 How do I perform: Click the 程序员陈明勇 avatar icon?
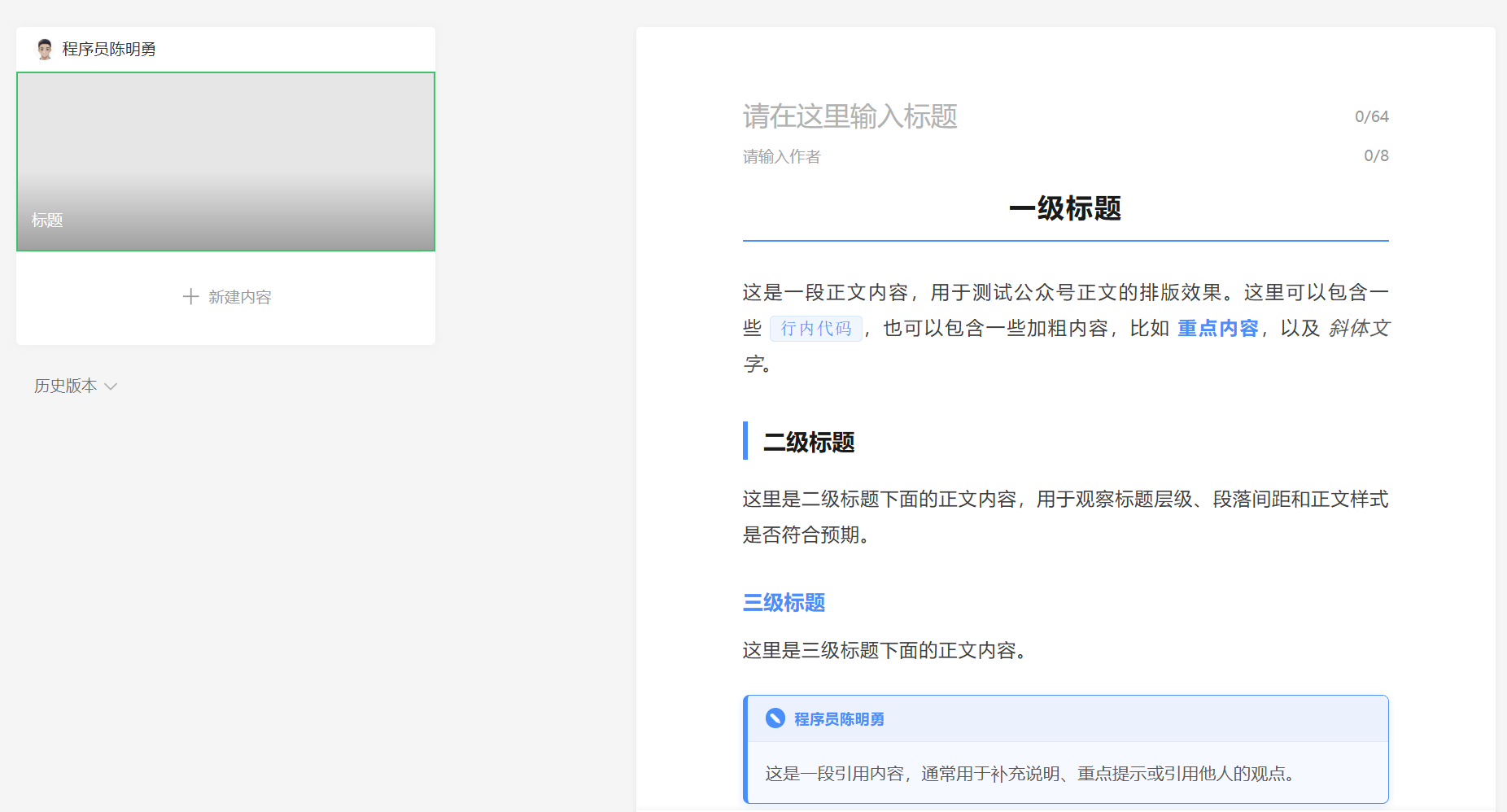(45, 50)
